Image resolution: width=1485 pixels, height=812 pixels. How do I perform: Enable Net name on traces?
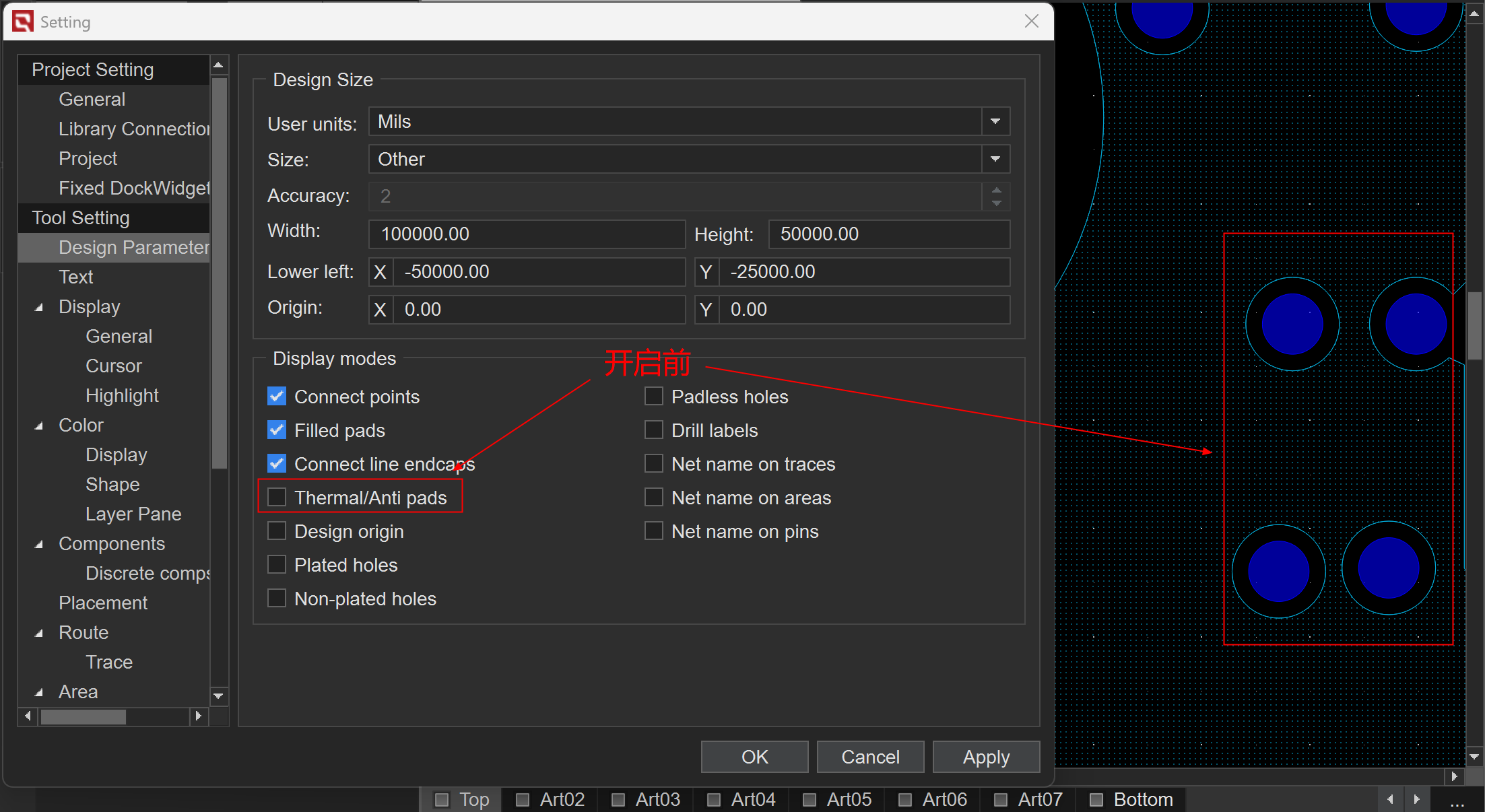pyautogui.click(x=654, y=464)
